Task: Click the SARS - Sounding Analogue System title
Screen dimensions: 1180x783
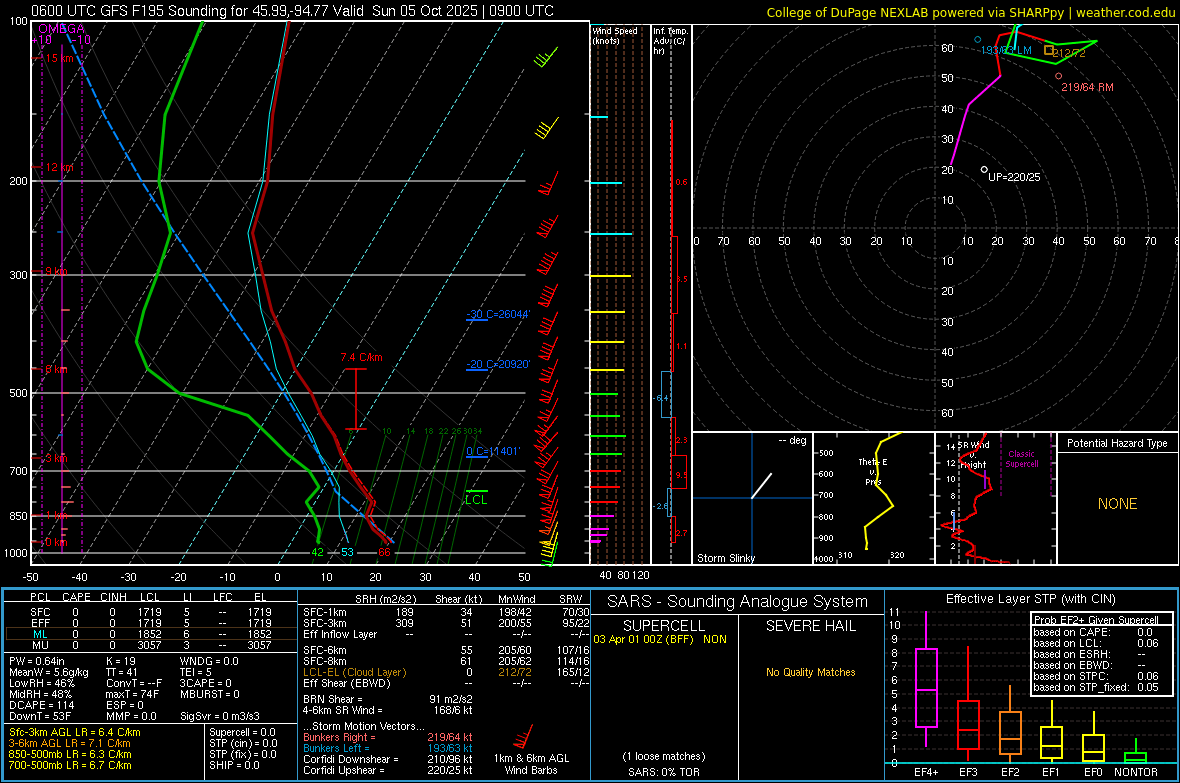Action: pos(737,602)
